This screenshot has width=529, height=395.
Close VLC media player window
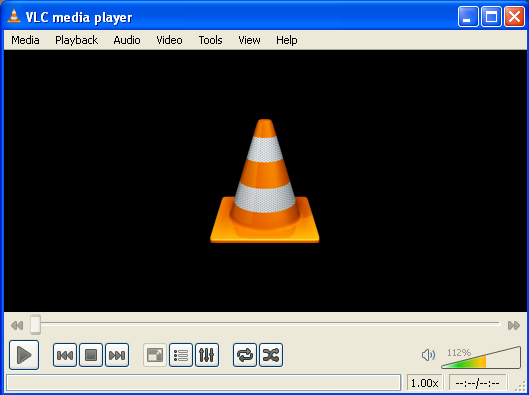click(x=514, y=16)
